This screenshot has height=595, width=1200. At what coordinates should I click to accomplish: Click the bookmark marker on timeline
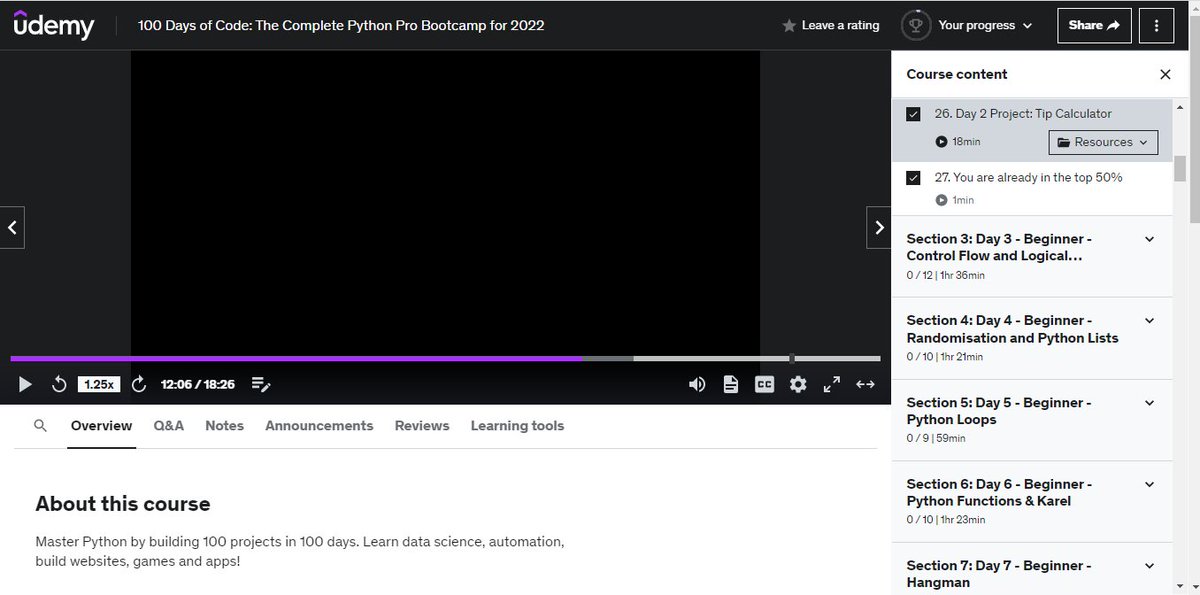791,358
